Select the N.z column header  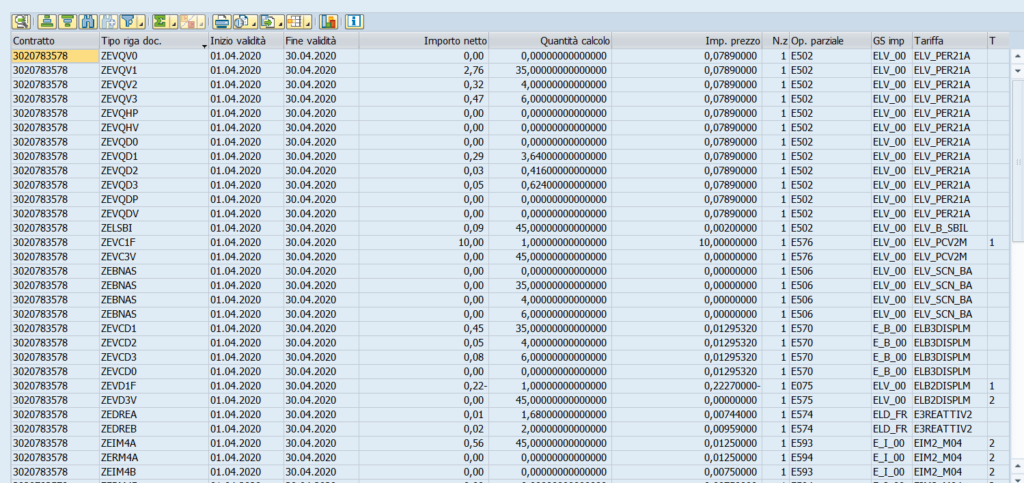point(776,40)
